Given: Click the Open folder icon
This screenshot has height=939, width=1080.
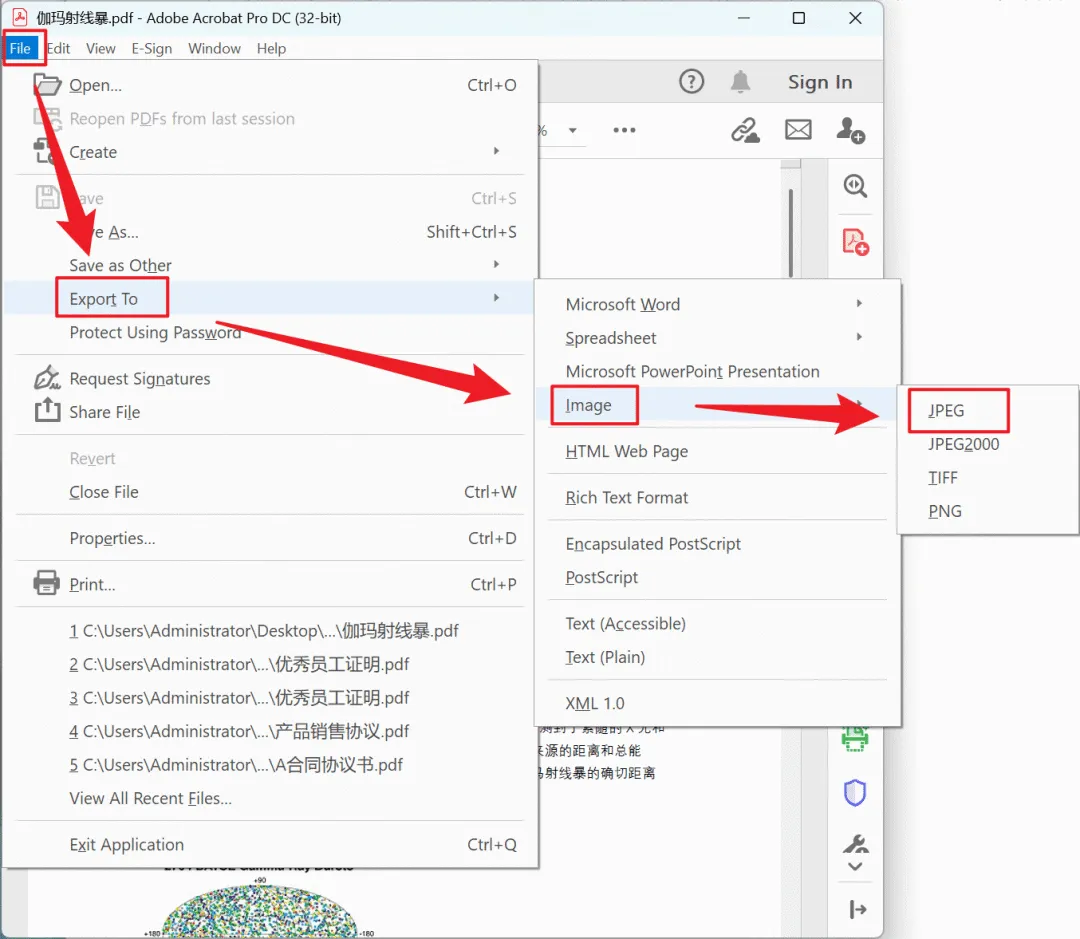Looking at the screenshot, I should pos(47,84).
